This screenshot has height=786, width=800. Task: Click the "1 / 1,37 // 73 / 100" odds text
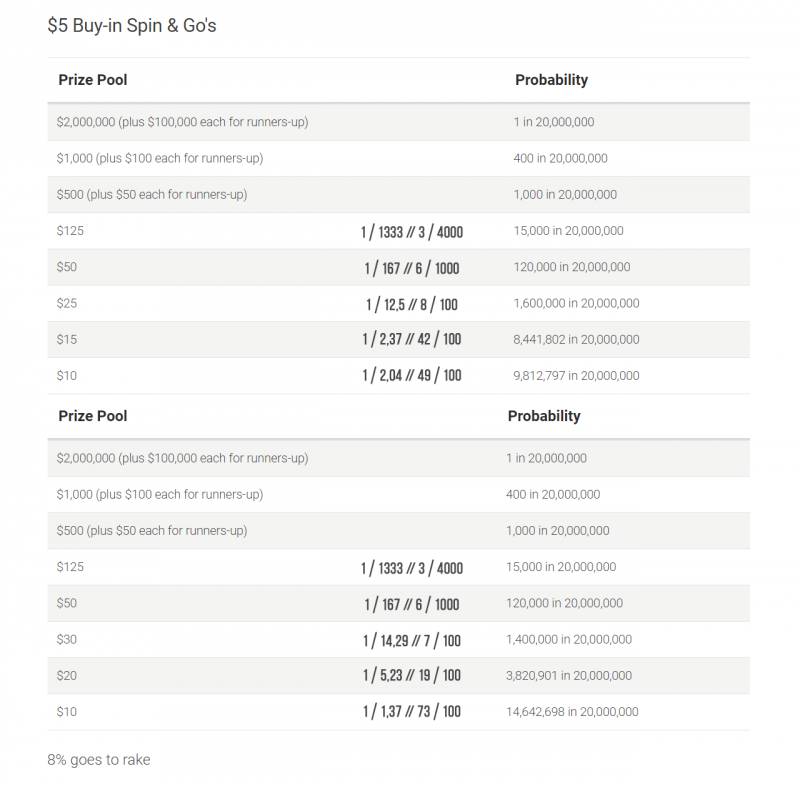click(x=412, y=712)
